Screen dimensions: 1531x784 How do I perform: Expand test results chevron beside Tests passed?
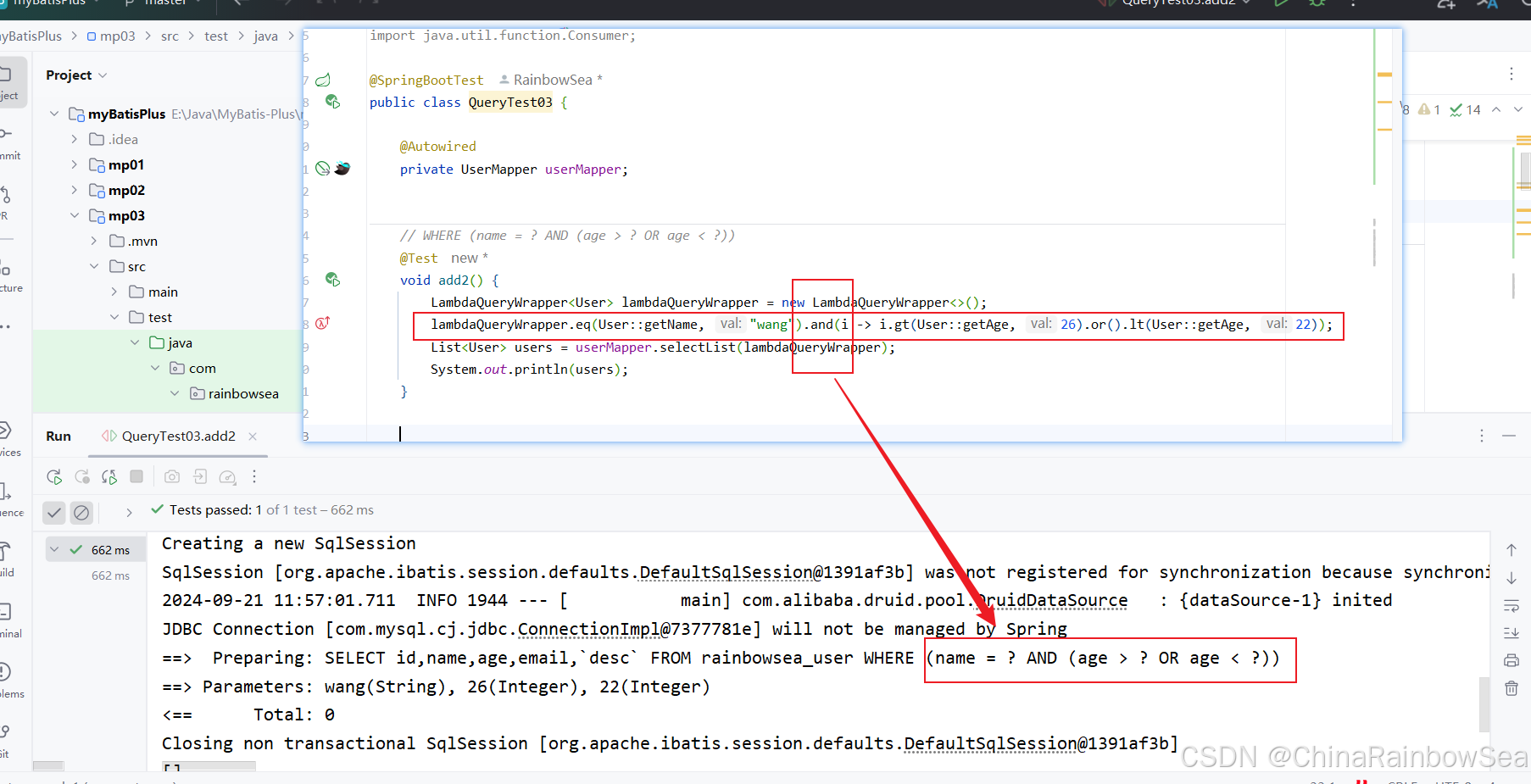tap(129, 512)
